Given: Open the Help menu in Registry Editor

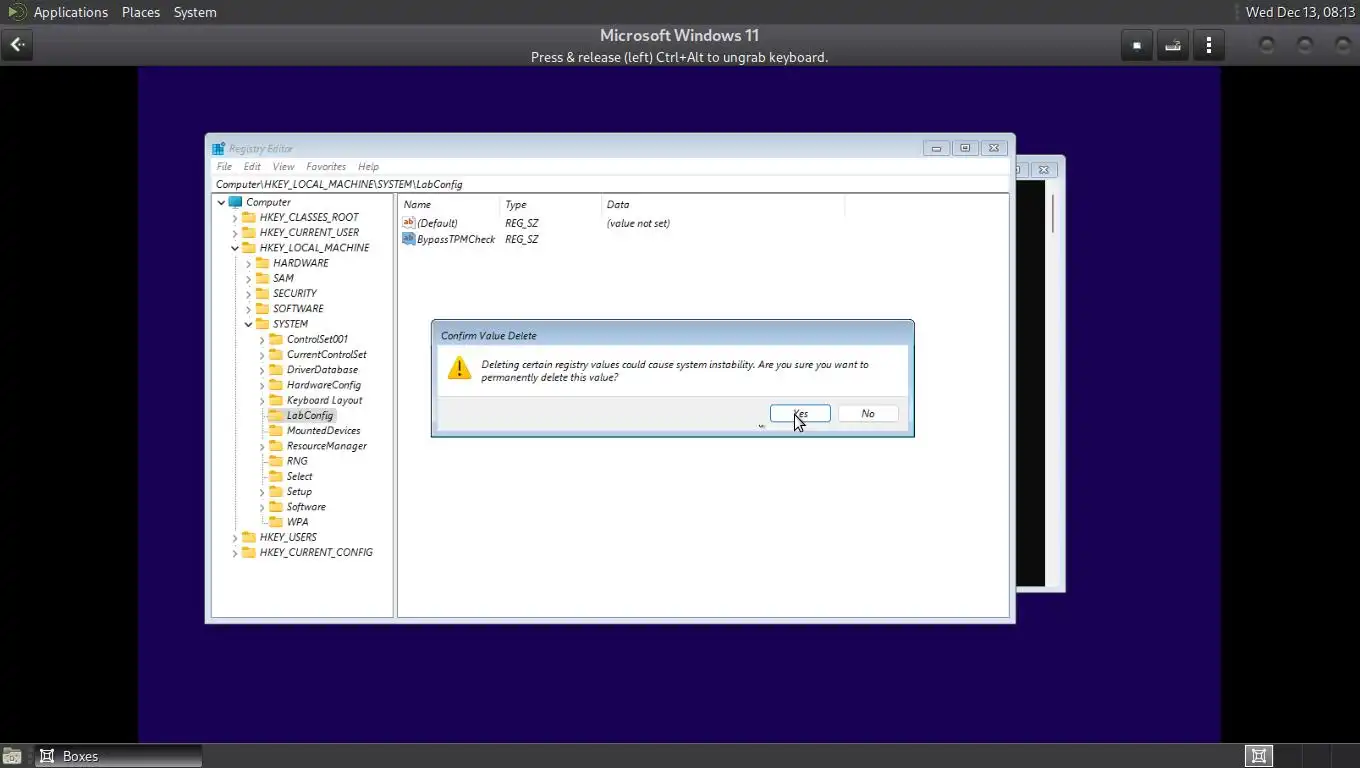Looking at the screenshot, I should pos(368,167).
